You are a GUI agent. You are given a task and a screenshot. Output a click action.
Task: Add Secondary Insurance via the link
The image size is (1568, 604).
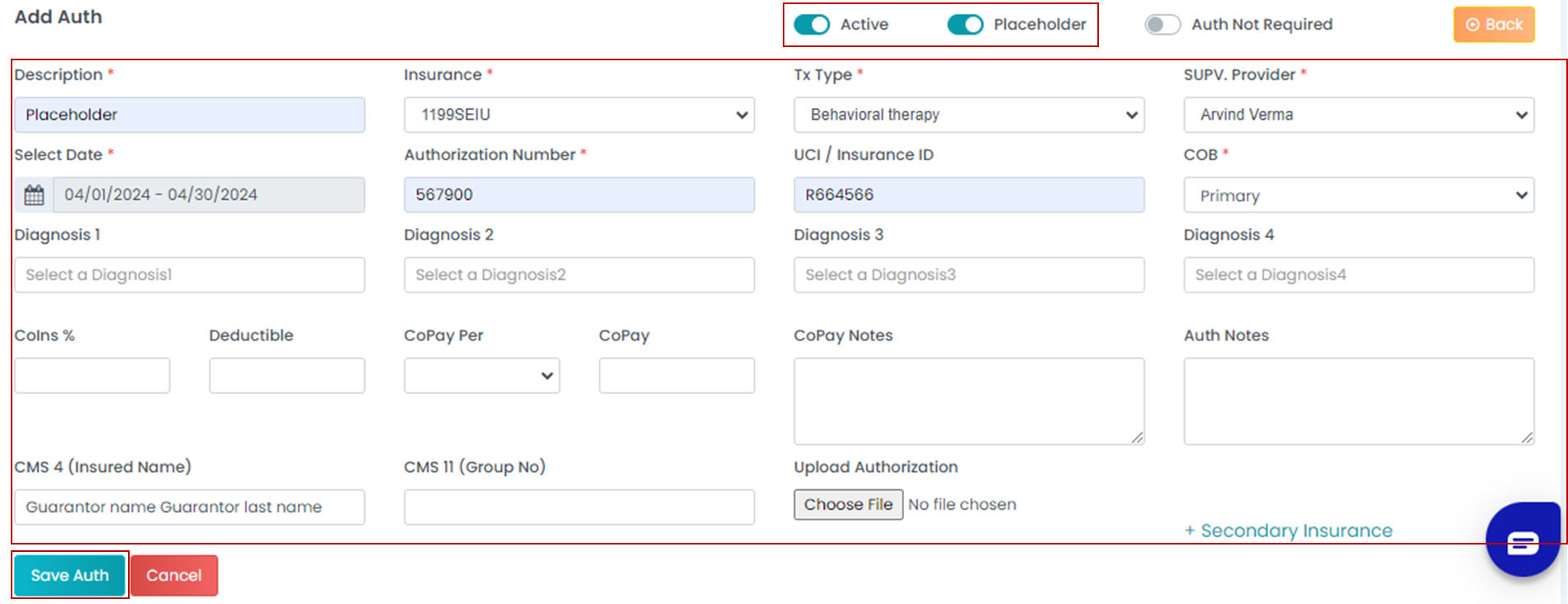(x=1288, y=530)
